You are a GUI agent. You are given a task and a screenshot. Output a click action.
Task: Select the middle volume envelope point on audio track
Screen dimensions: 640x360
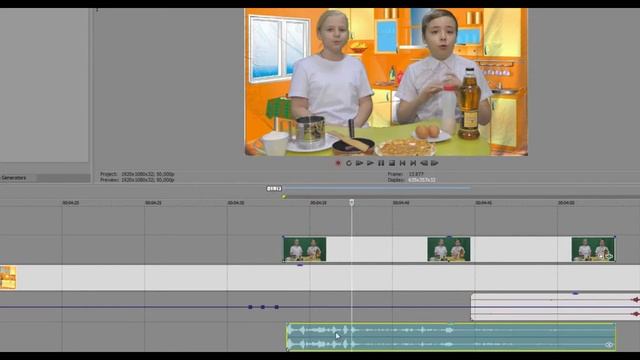click(263, 307)
